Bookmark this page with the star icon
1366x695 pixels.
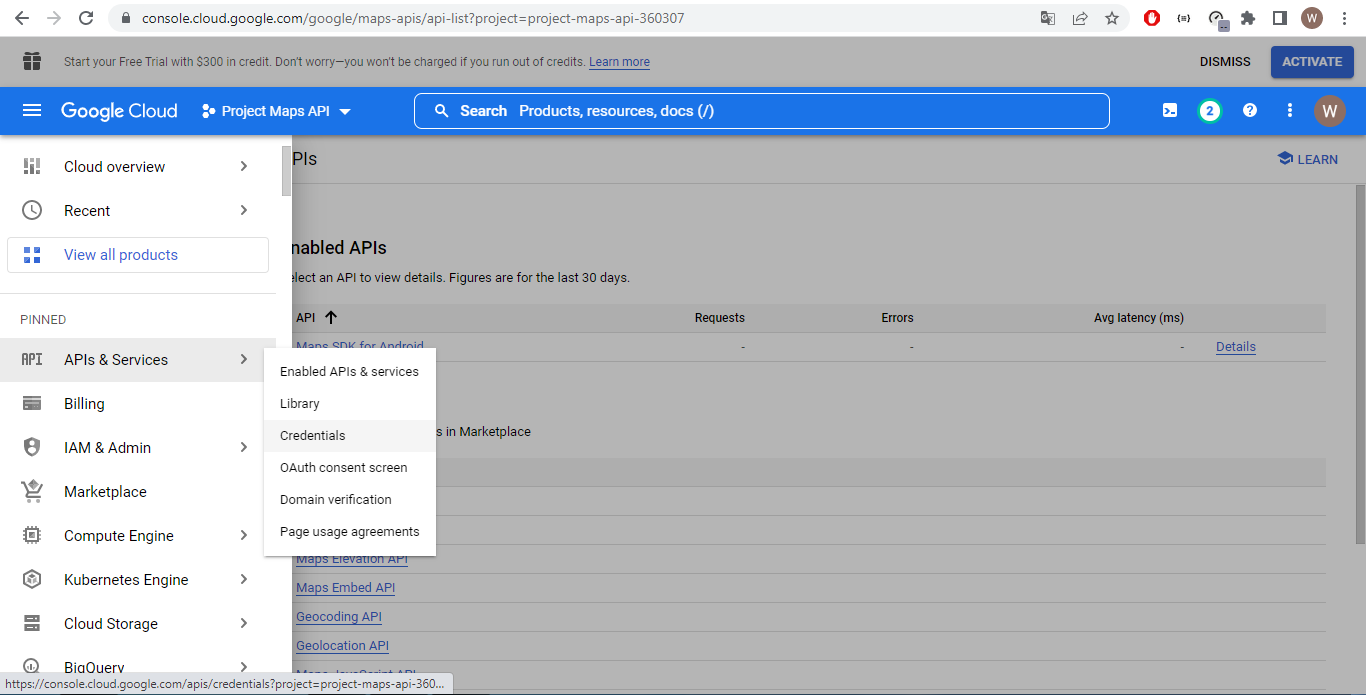(1111, 18)
